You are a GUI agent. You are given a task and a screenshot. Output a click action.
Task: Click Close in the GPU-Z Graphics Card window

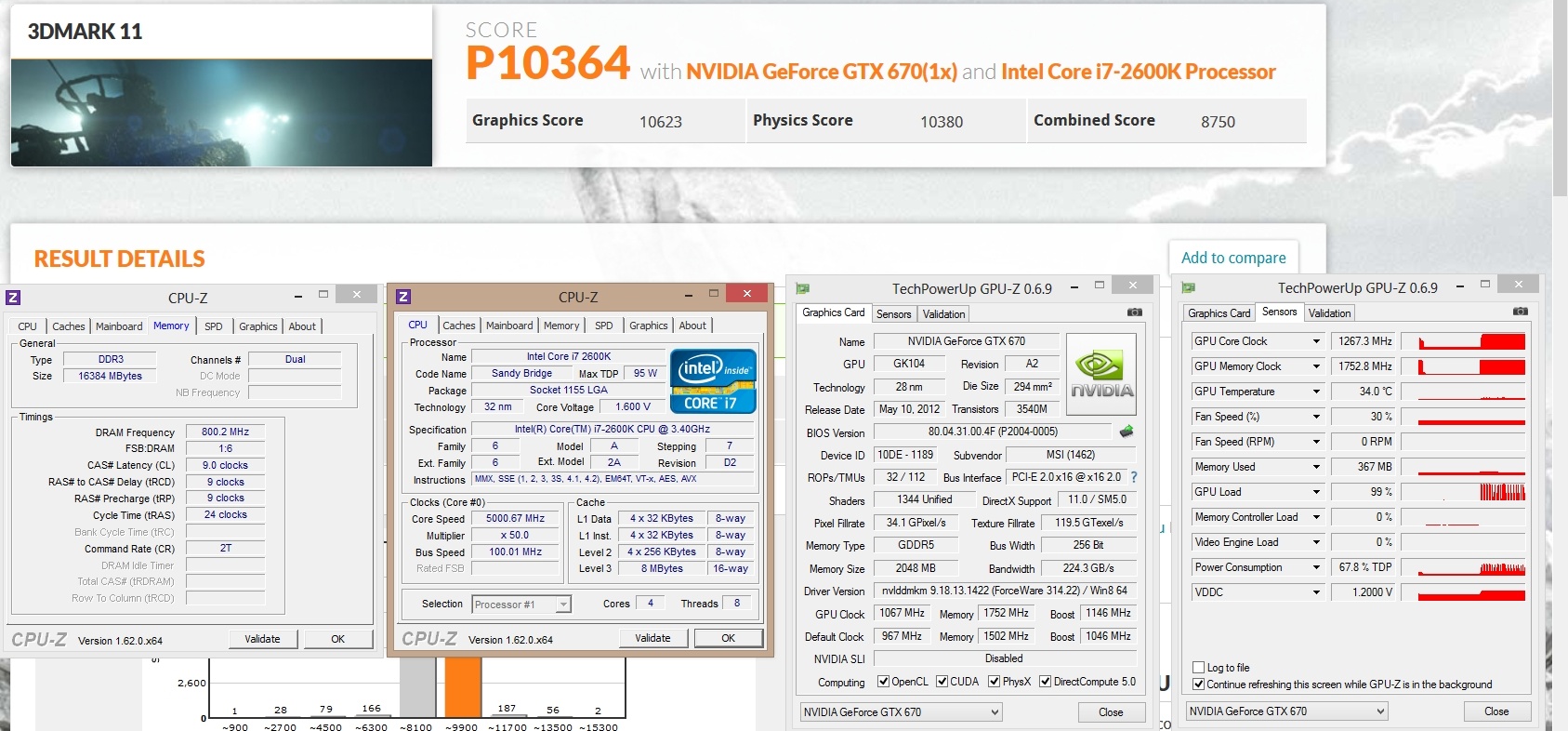pyautogui.click(x=1111, y=712)
